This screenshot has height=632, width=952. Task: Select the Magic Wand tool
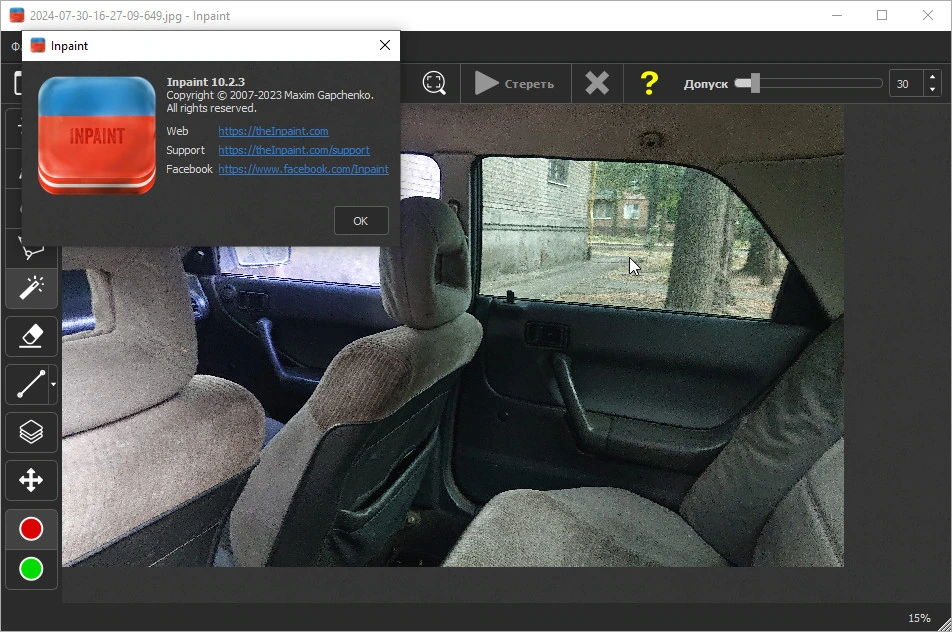(32, 288)
